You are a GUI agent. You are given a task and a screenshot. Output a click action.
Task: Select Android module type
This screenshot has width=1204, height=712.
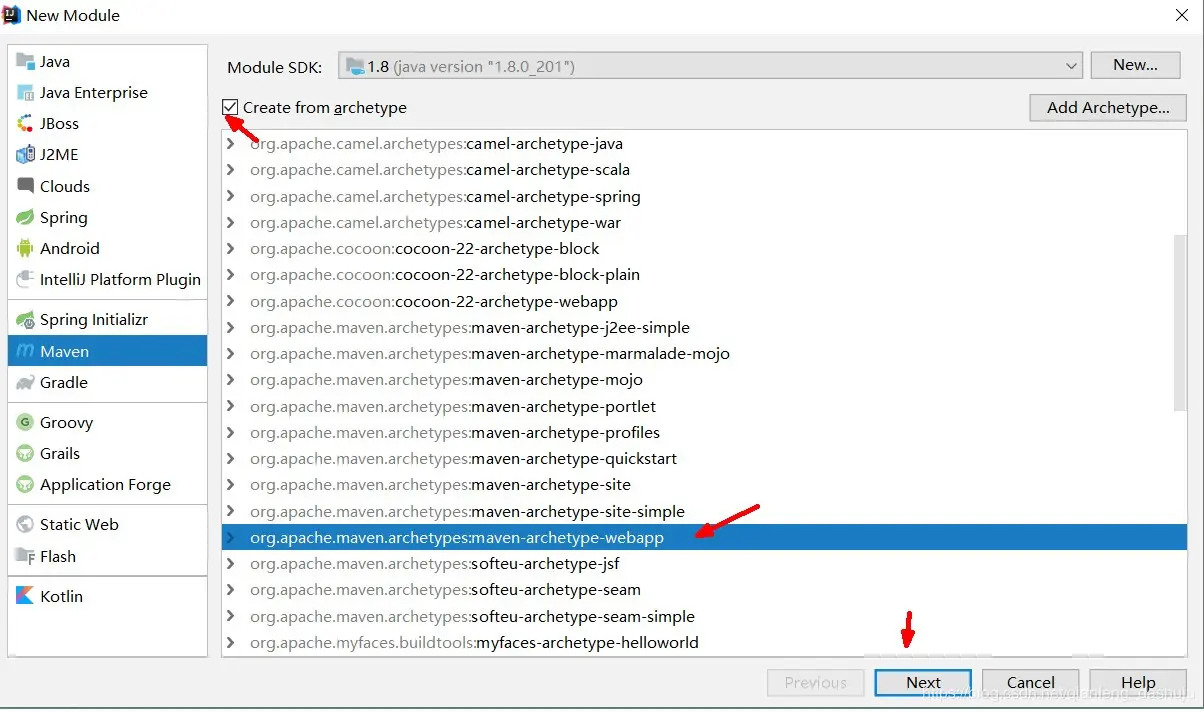pos(108,248)
